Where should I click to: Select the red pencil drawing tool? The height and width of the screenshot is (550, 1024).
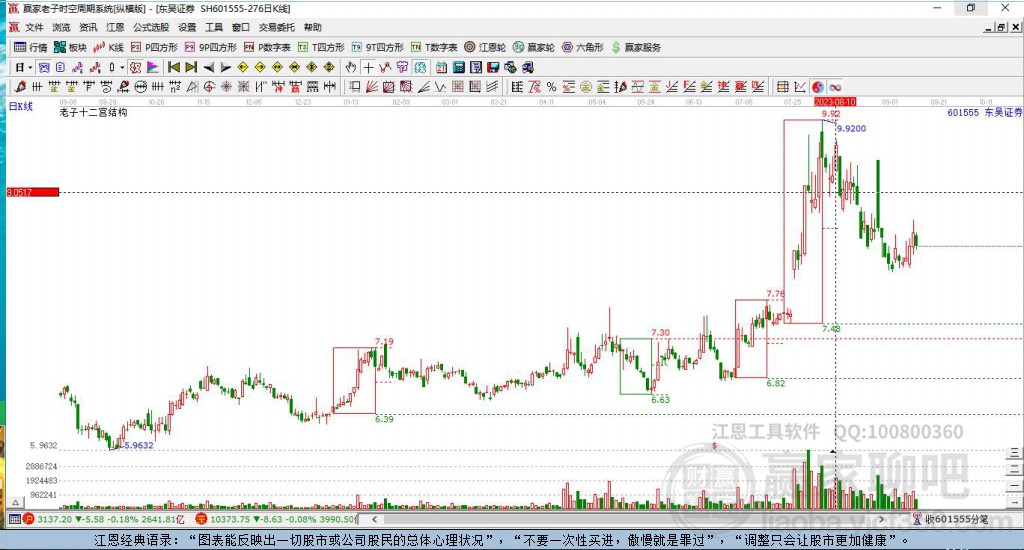(x=20, y=87)
